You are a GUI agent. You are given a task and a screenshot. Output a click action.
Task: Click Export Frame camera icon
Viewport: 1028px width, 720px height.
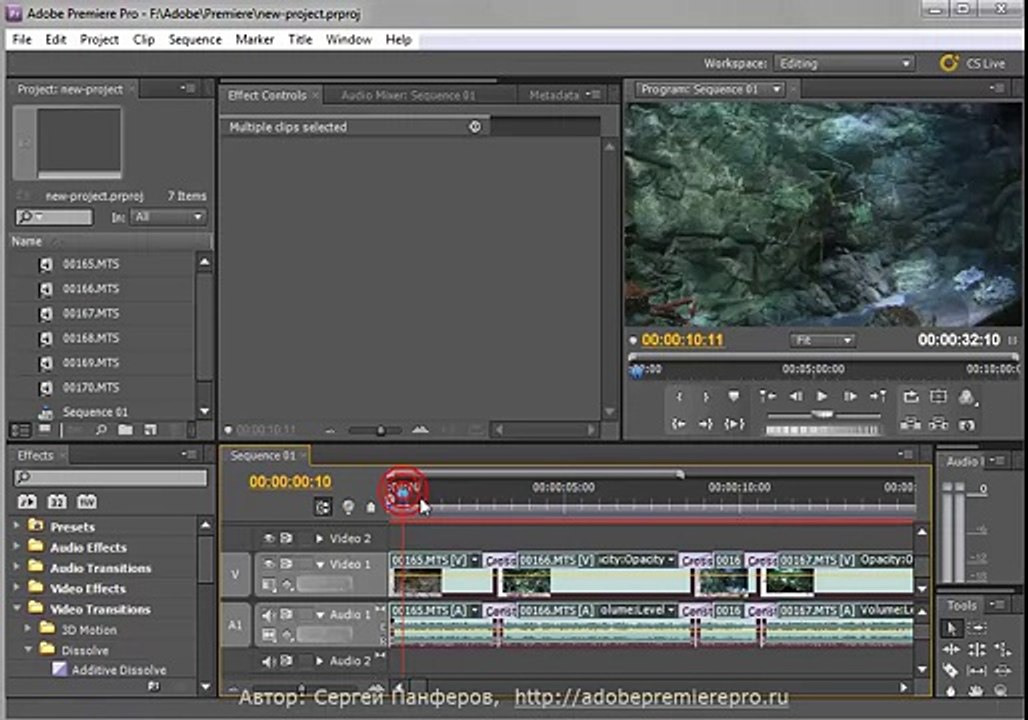(x=966, y=426)
